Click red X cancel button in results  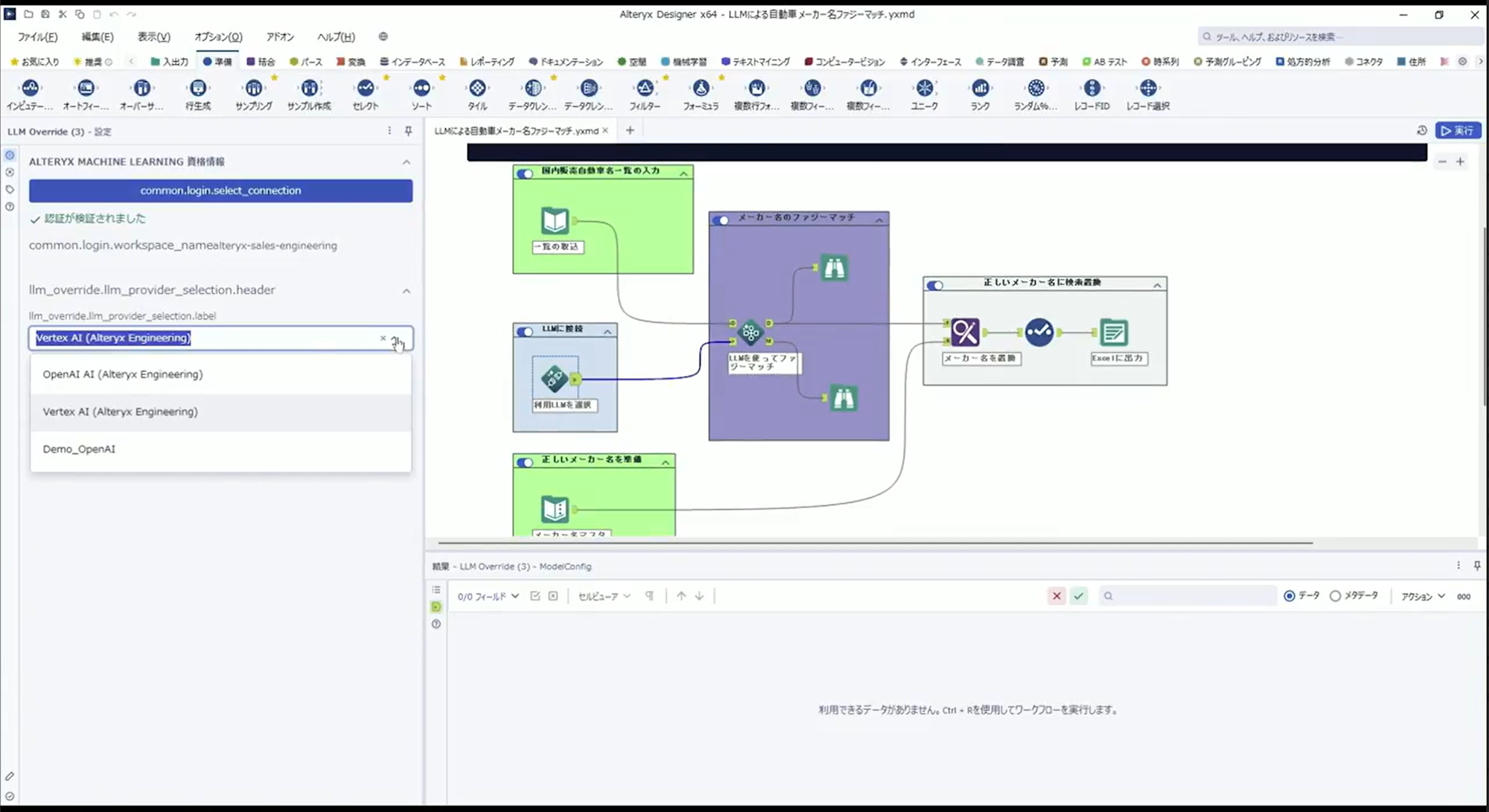click(x=1056, y=596)
